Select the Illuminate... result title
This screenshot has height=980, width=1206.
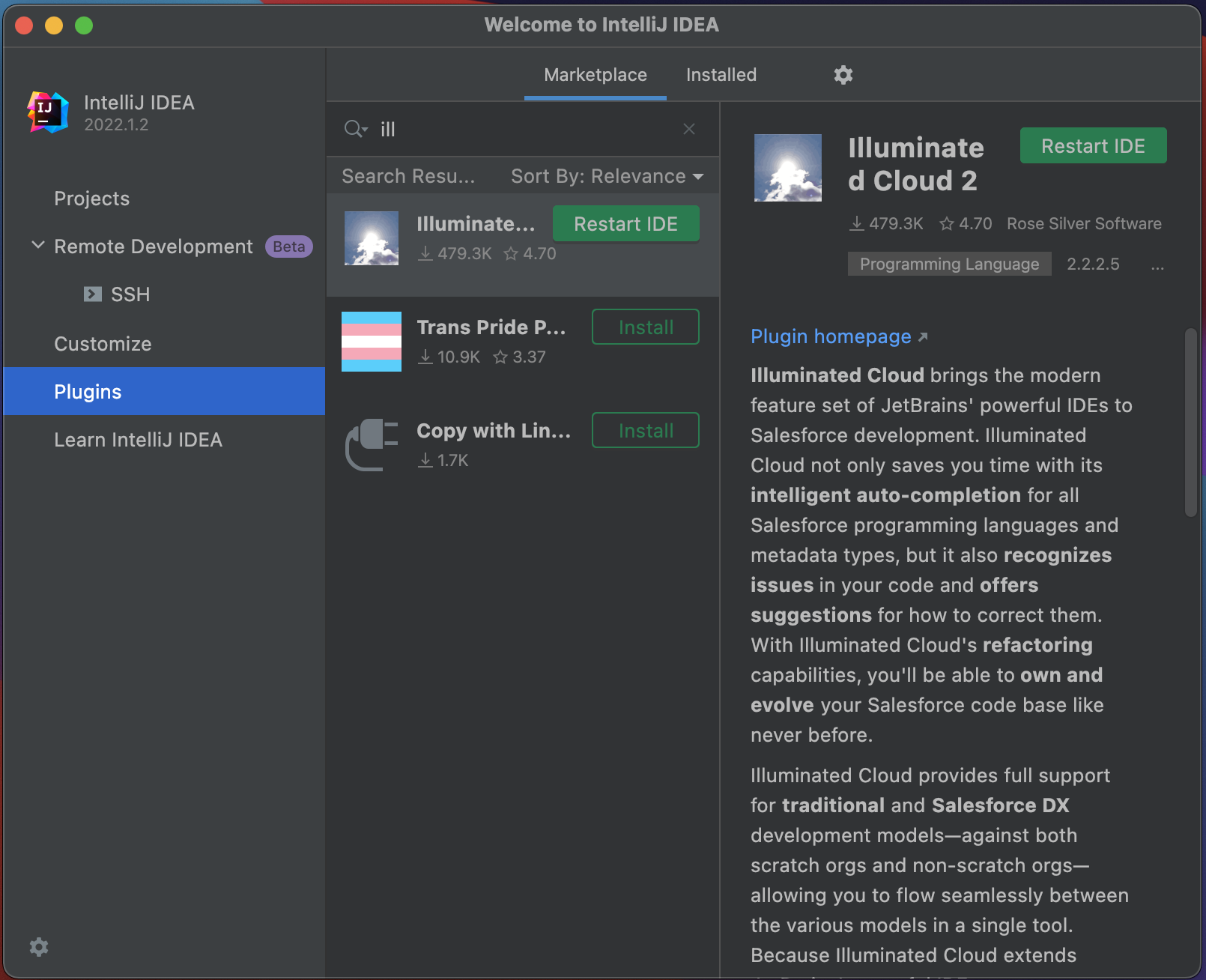[476, 224]
